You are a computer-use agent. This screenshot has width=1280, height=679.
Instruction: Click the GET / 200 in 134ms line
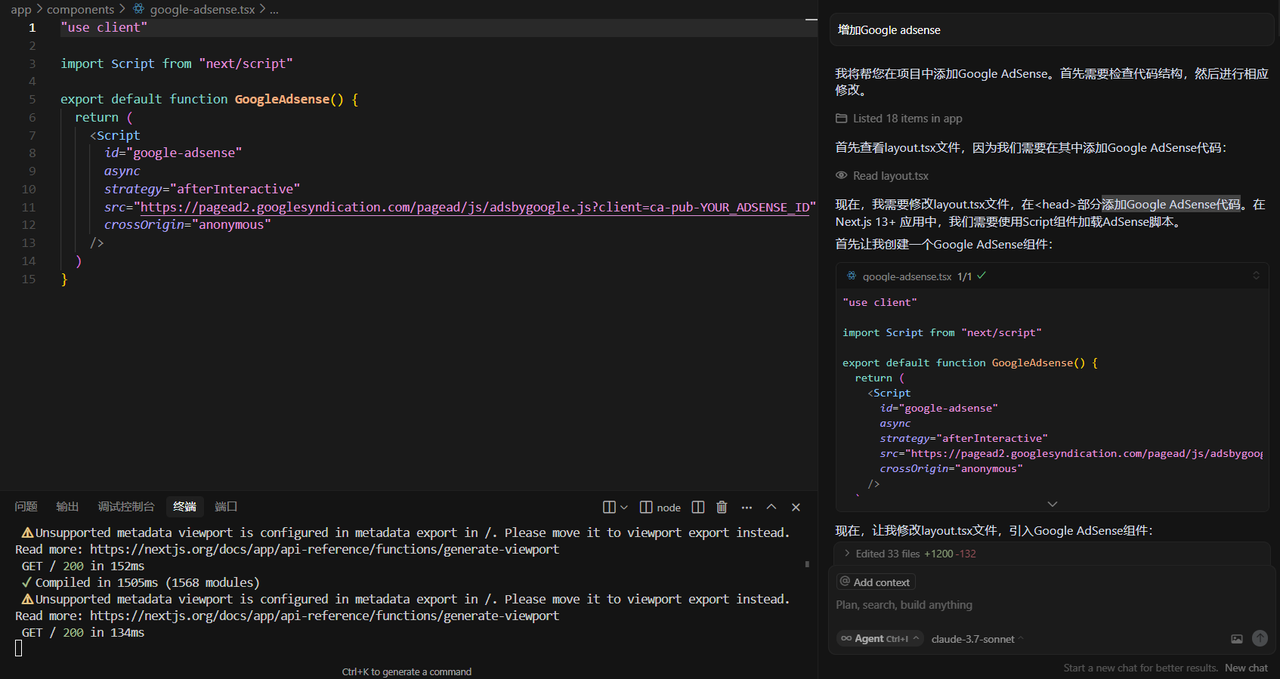[83, 633]
